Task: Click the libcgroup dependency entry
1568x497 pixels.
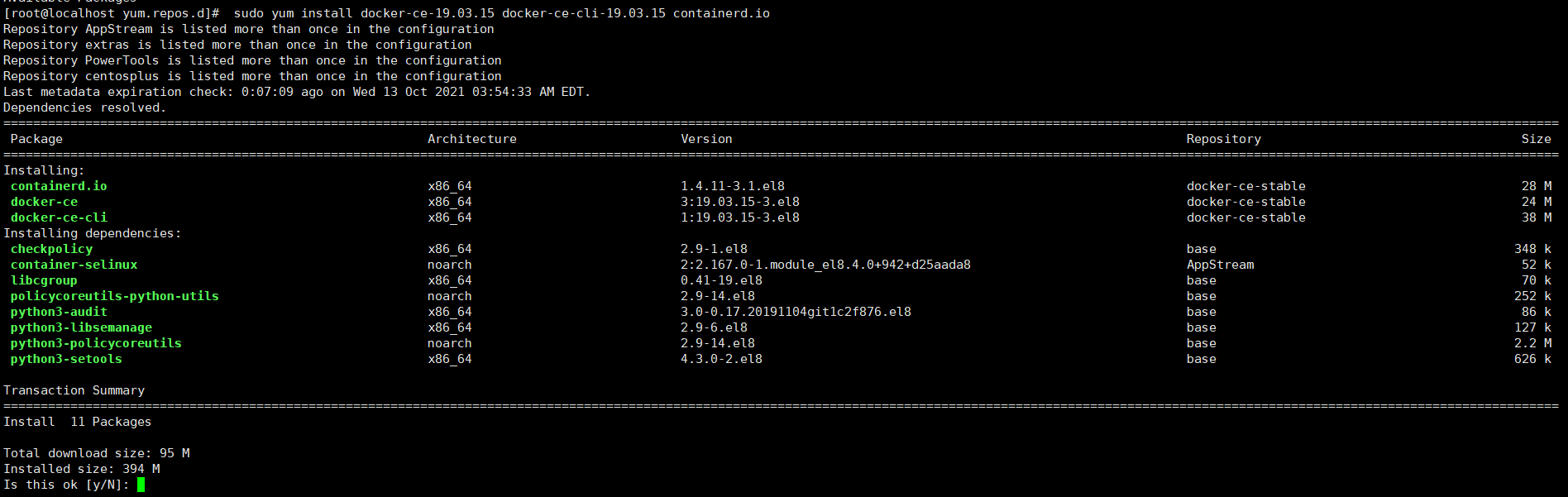Action: 44,280
